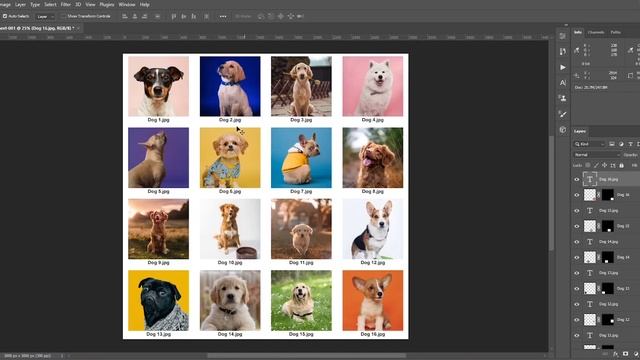Viewport: 640px width, 360px height.
Task: Open the Plugins menu
Action: 107,4
